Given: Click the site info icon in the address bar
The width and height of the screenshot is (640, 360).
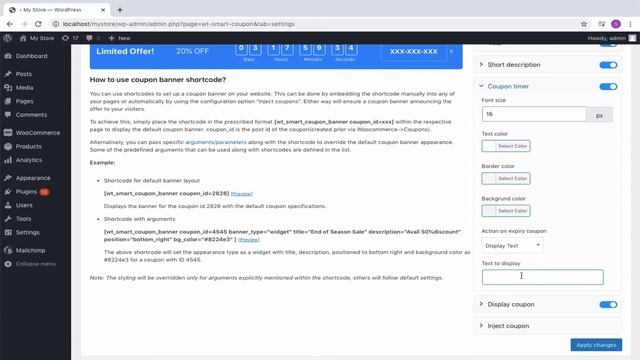Looking at the screenshot, I should point(56,24).
